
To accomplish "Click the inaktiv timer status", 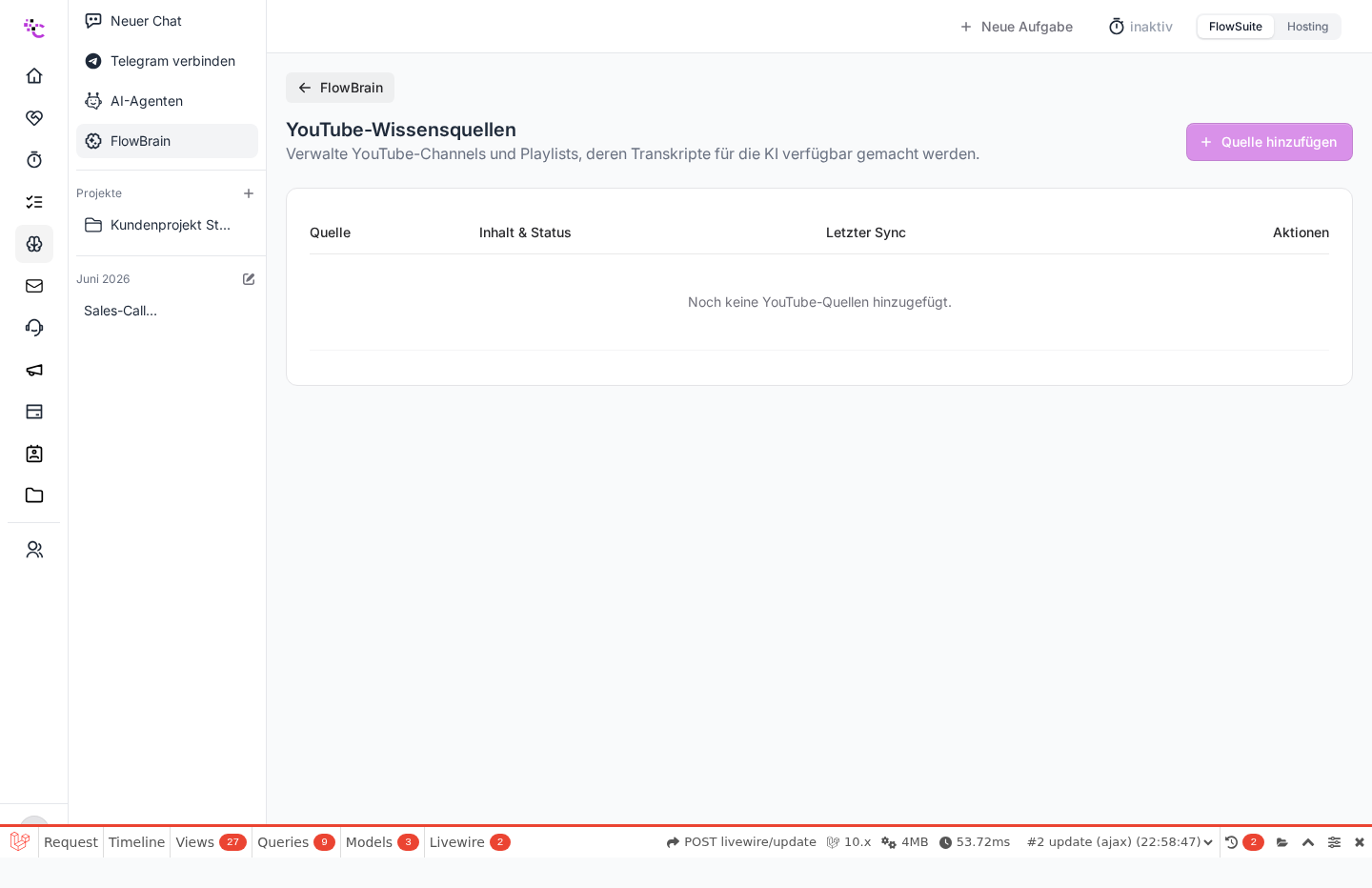I will click(x=1140, y=27).
